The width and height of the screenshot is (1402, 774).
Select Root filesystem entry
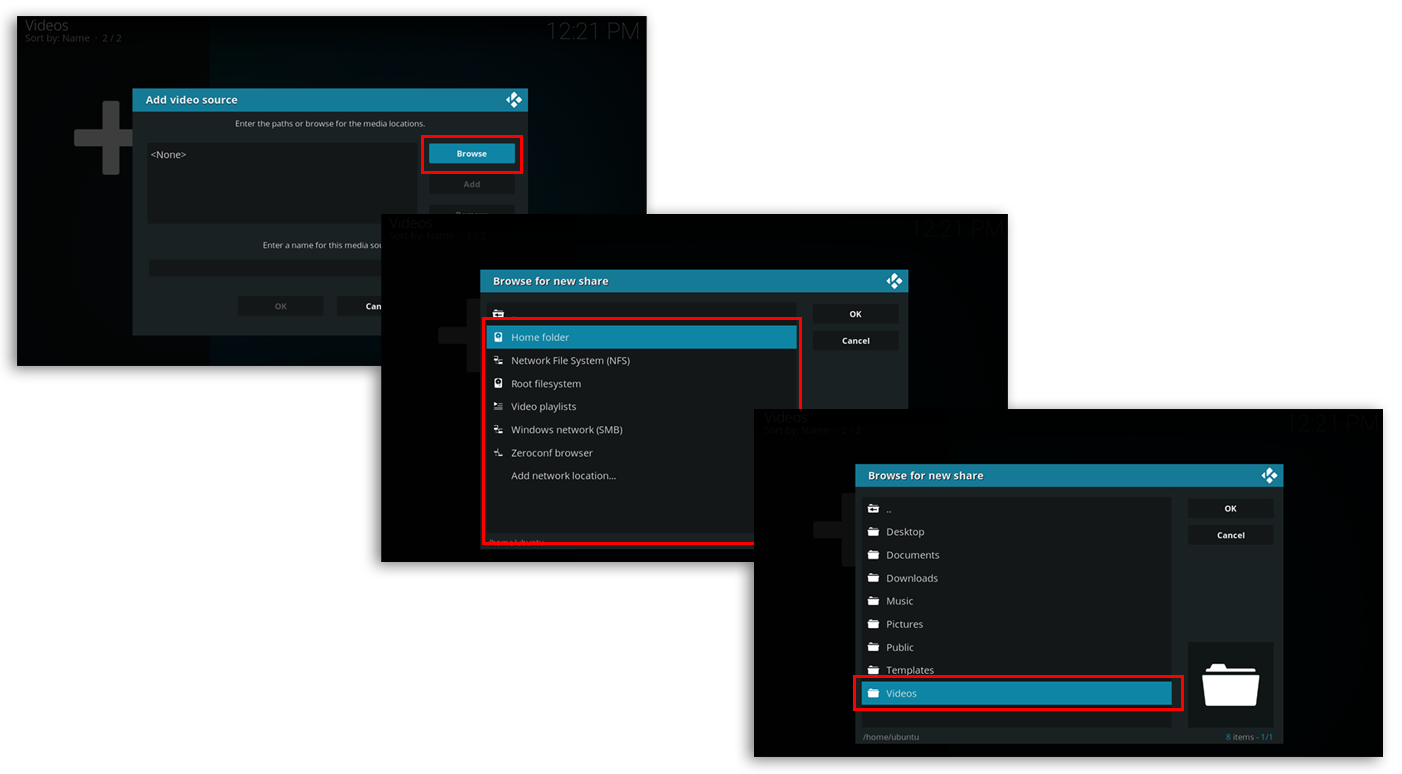642,383
